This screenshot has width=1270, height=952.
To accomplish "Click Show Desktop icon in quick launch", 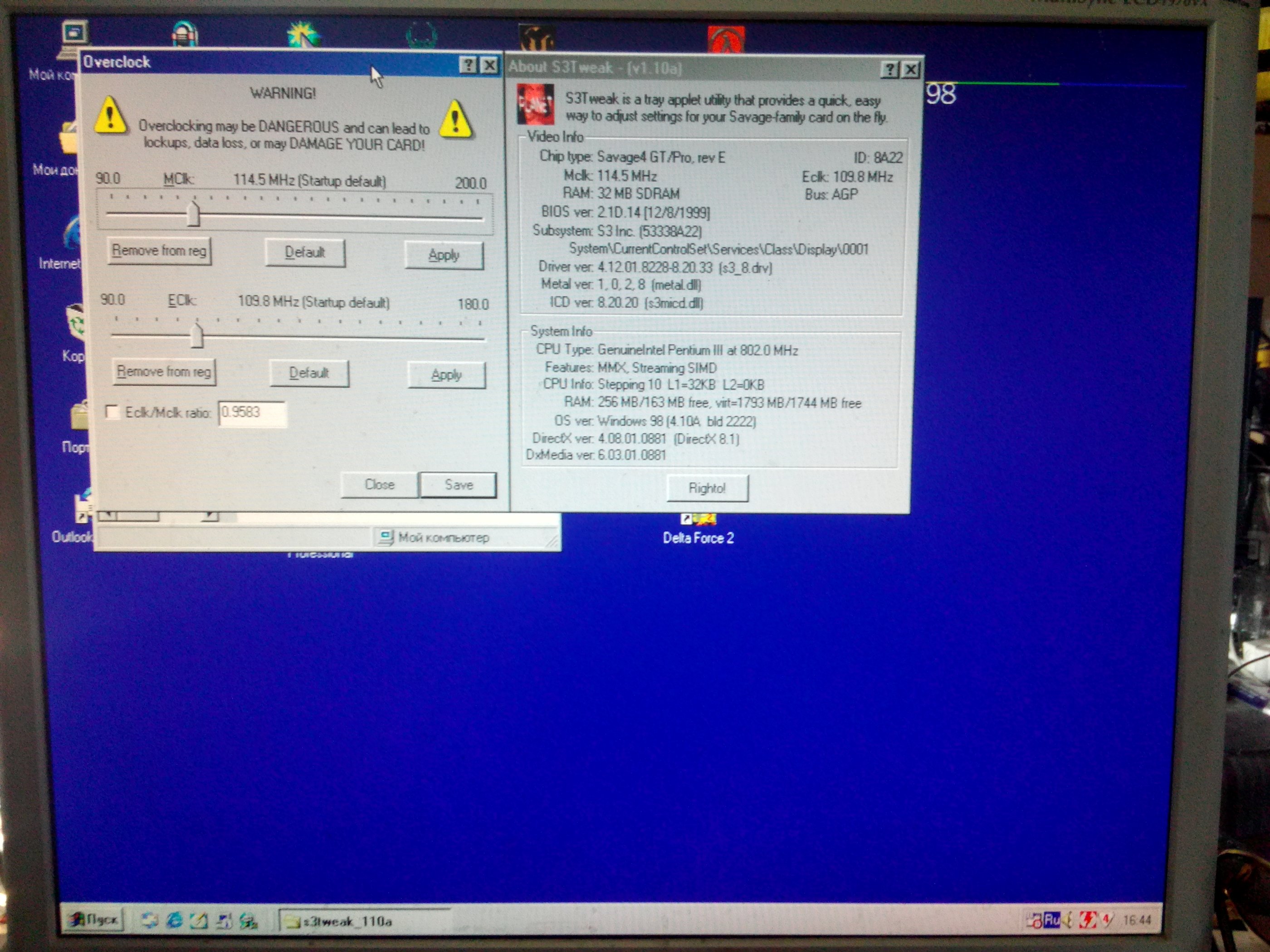I will pos(199,920).
